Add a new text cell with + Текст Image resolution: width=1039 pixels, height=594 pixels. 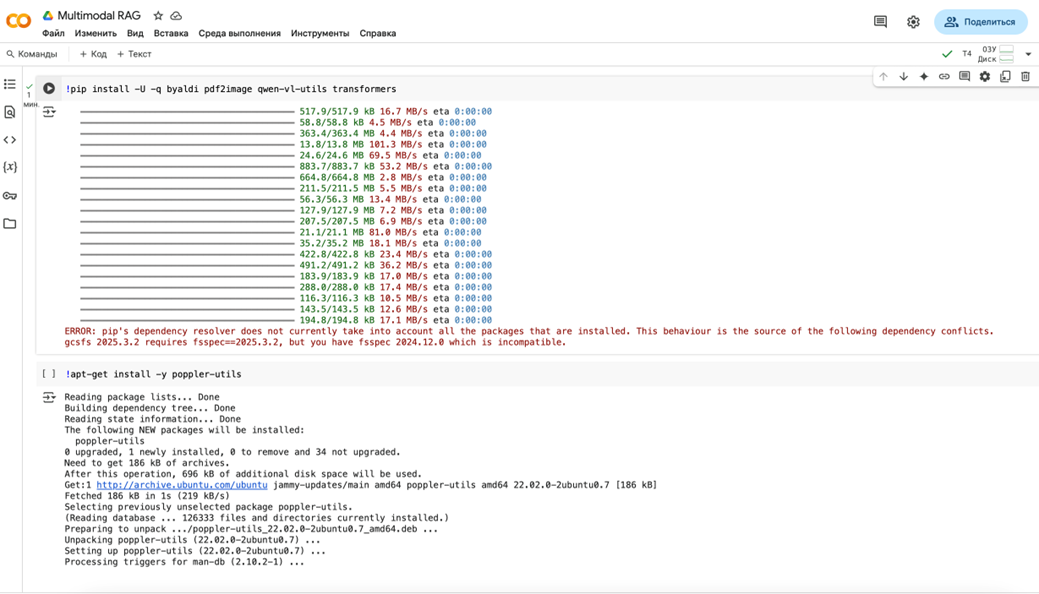(135, 54)
